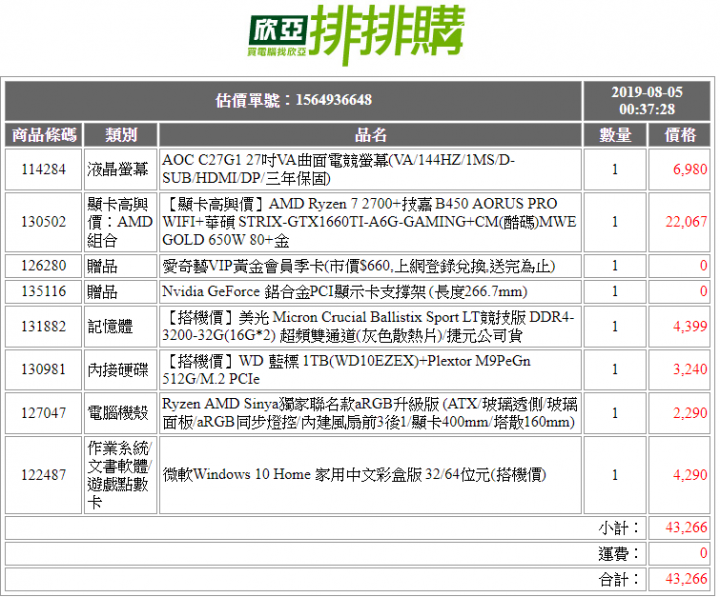Click the subtotal 43,266 in the 小計 row
720x597 pixels.
pos(686,528)
